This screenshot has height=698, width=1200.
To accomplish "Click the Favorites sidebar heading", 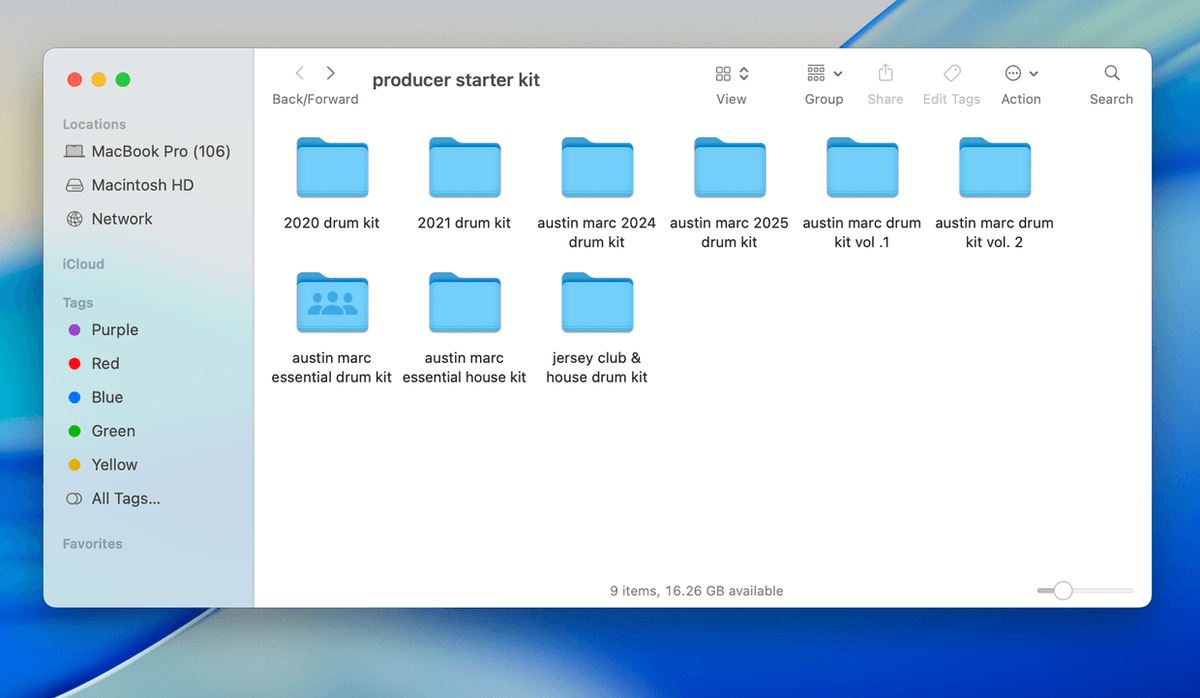I will coord(92,544).
